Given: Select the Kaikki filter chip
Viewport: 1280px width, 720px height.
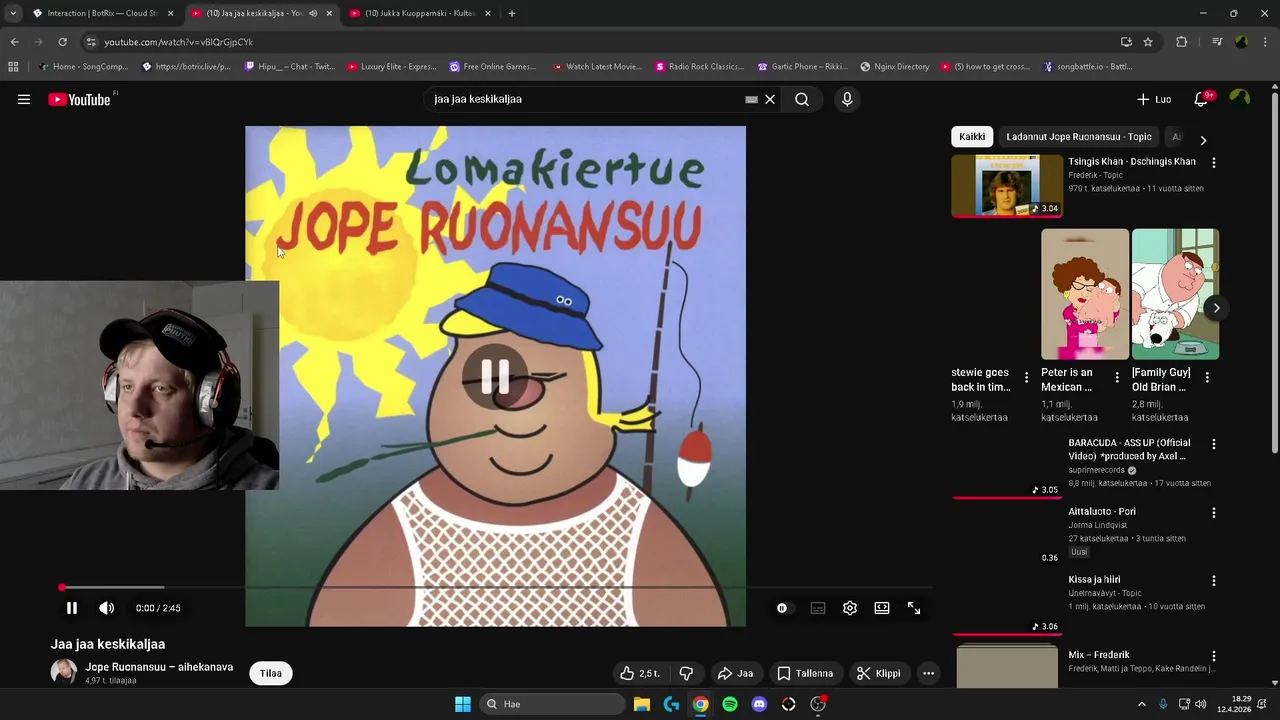Looking at the screenshot, I should coord(972,137).
